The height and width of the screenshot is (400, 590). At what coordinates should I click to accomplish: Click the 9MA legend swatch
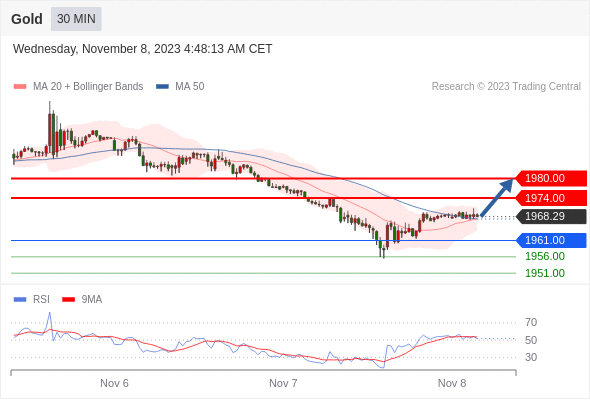click(68, 300)
